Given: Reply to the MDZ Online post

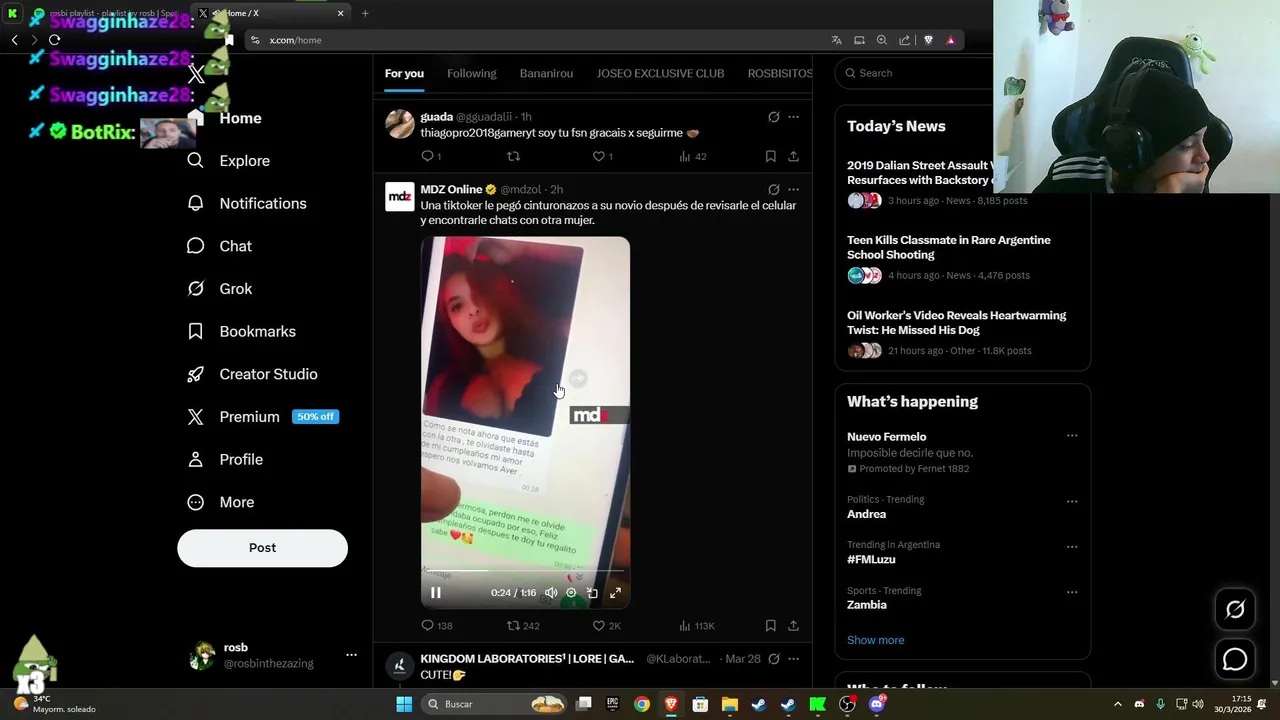Looking at the screenshot, I should [x=437, y=626].
